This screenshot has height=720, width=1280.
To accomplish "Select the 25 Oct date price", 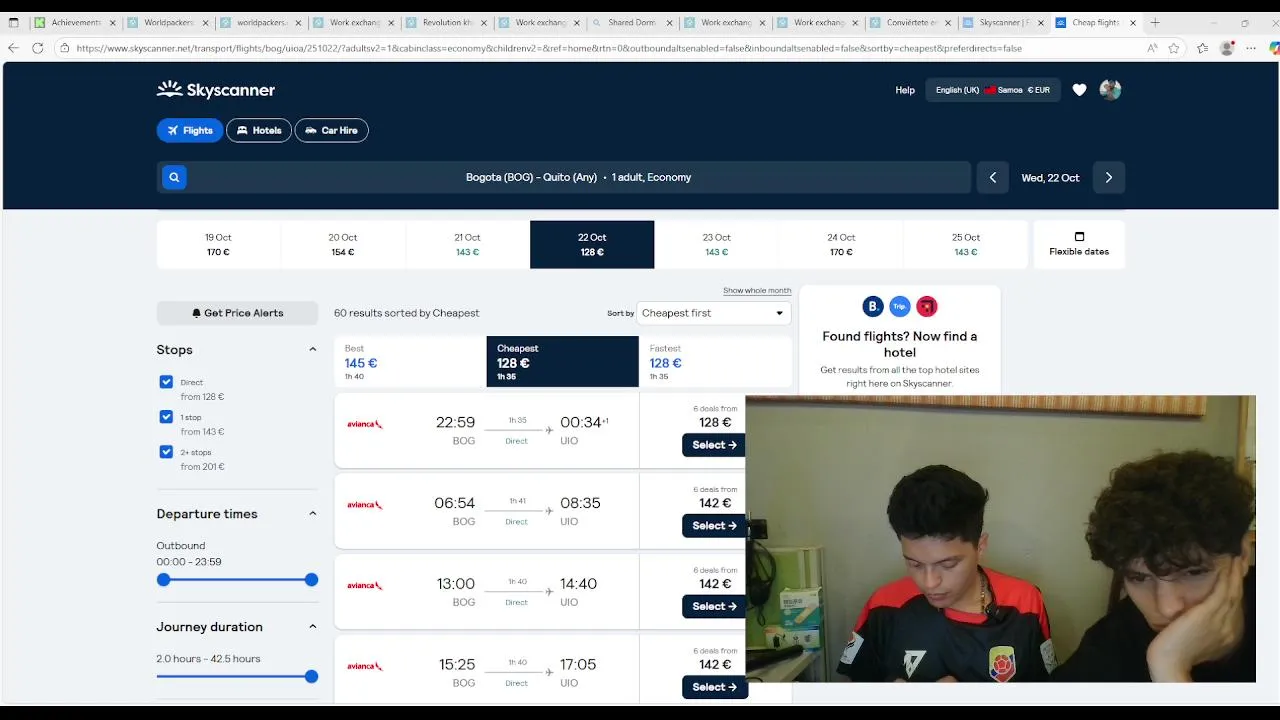I will coord(965,245).
